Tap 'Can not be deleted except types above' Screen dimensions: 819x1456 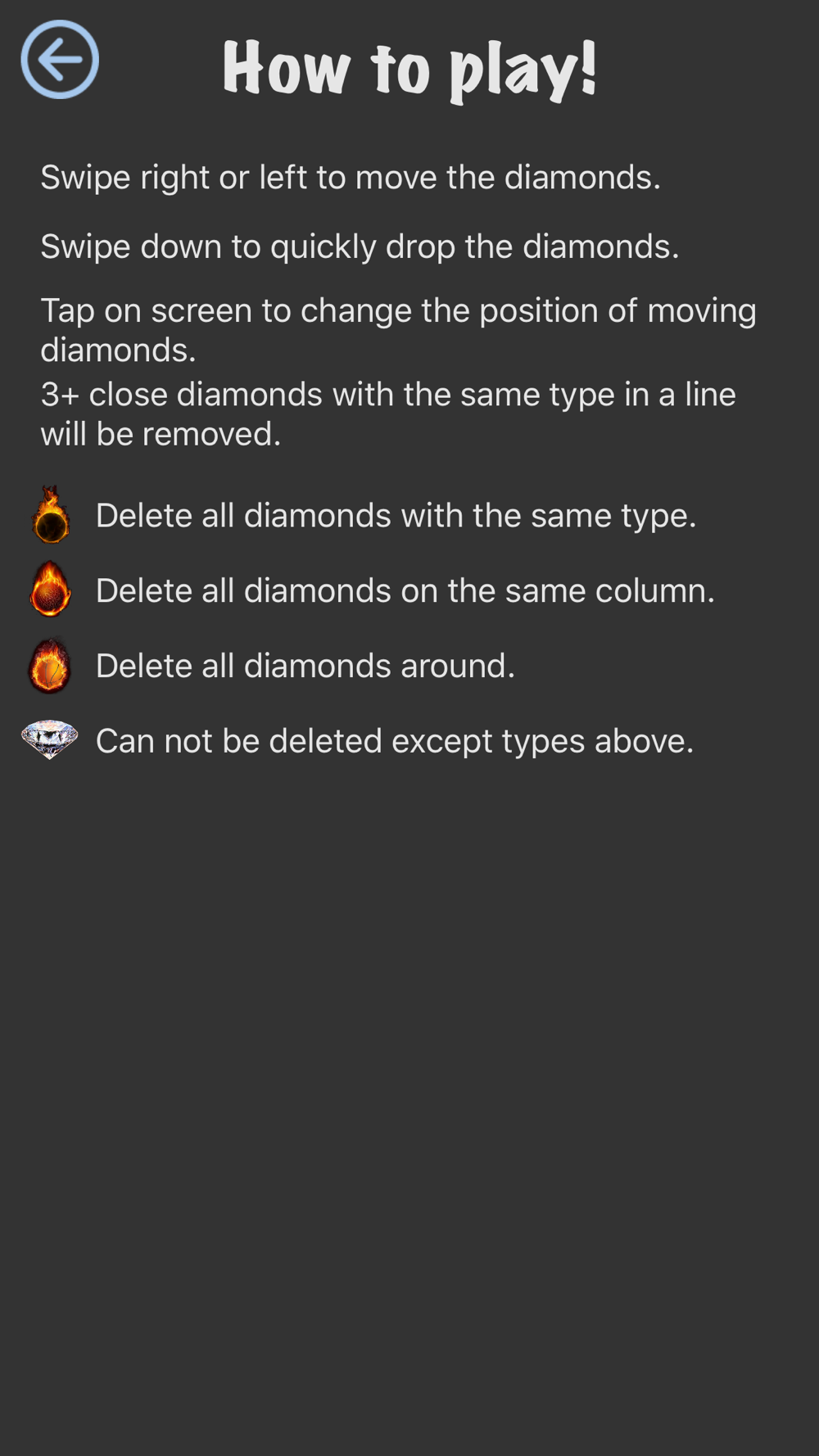(x=395, y=741)
